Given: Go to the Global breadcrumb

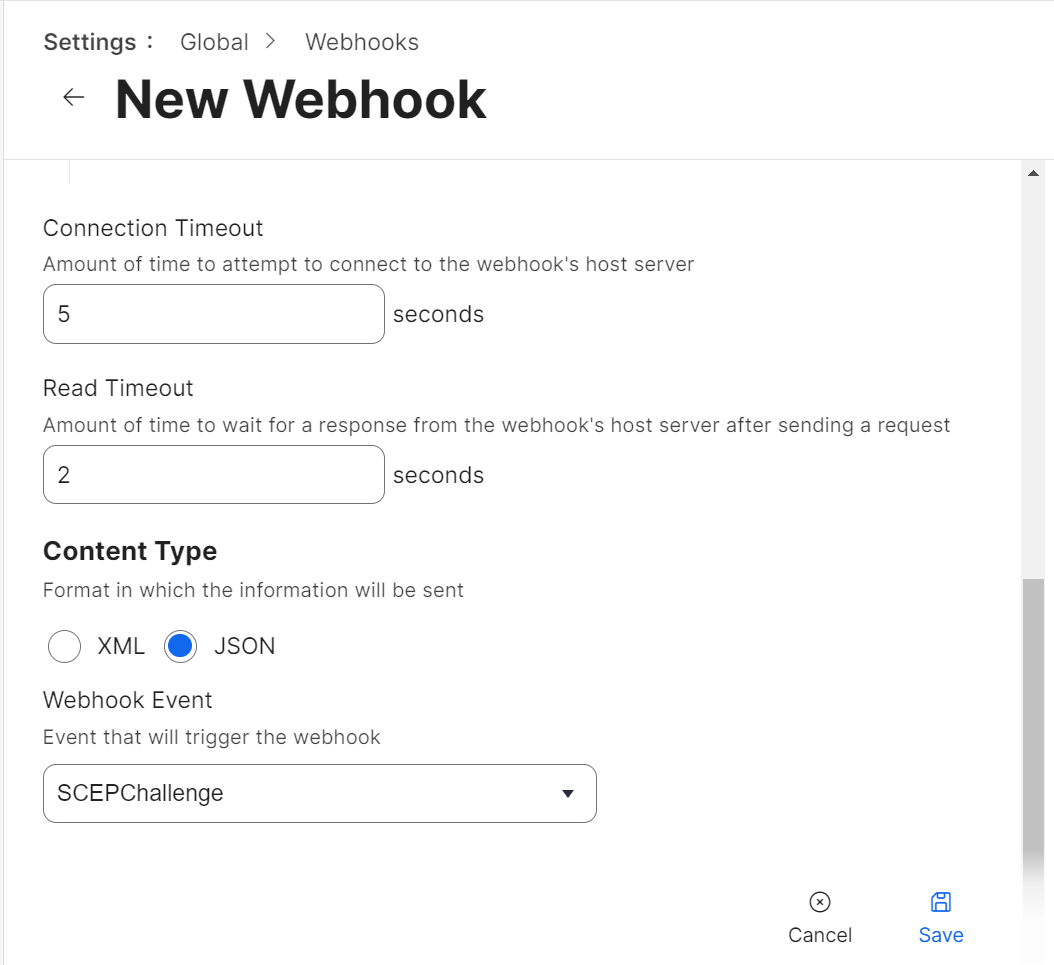Looking at the screenshot, I should tap(214, 42).
